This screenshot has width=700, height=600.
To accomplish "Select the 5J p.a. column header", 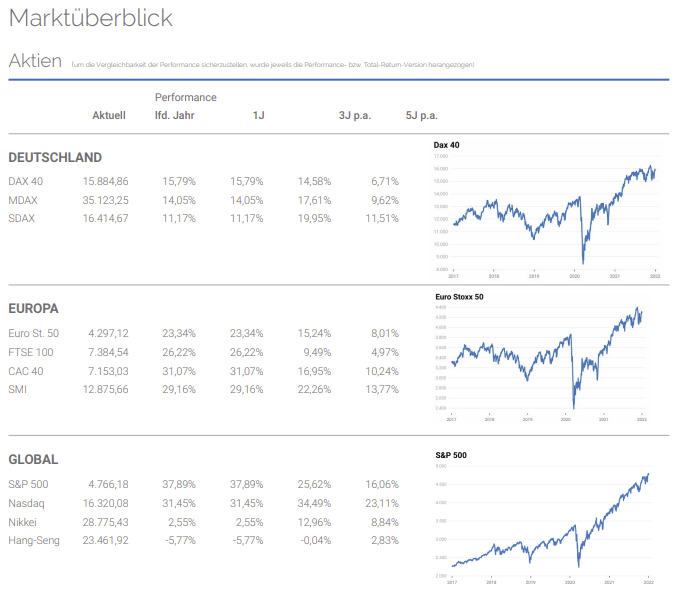I will coord(422,116).
